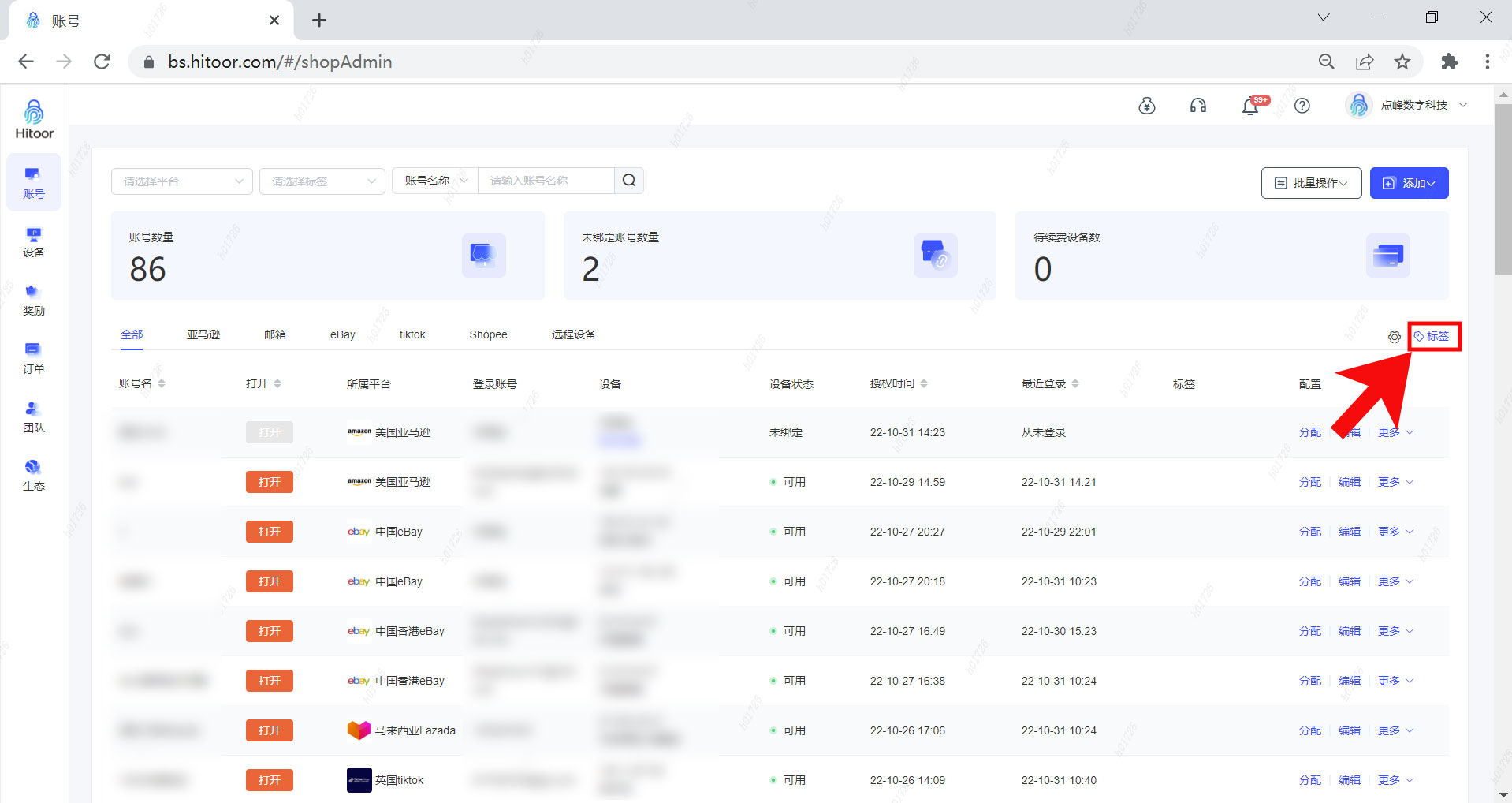Viewport: 1512px width, 803px height.
Task: Switch to the Shopee tab
Action: point(488,334)
